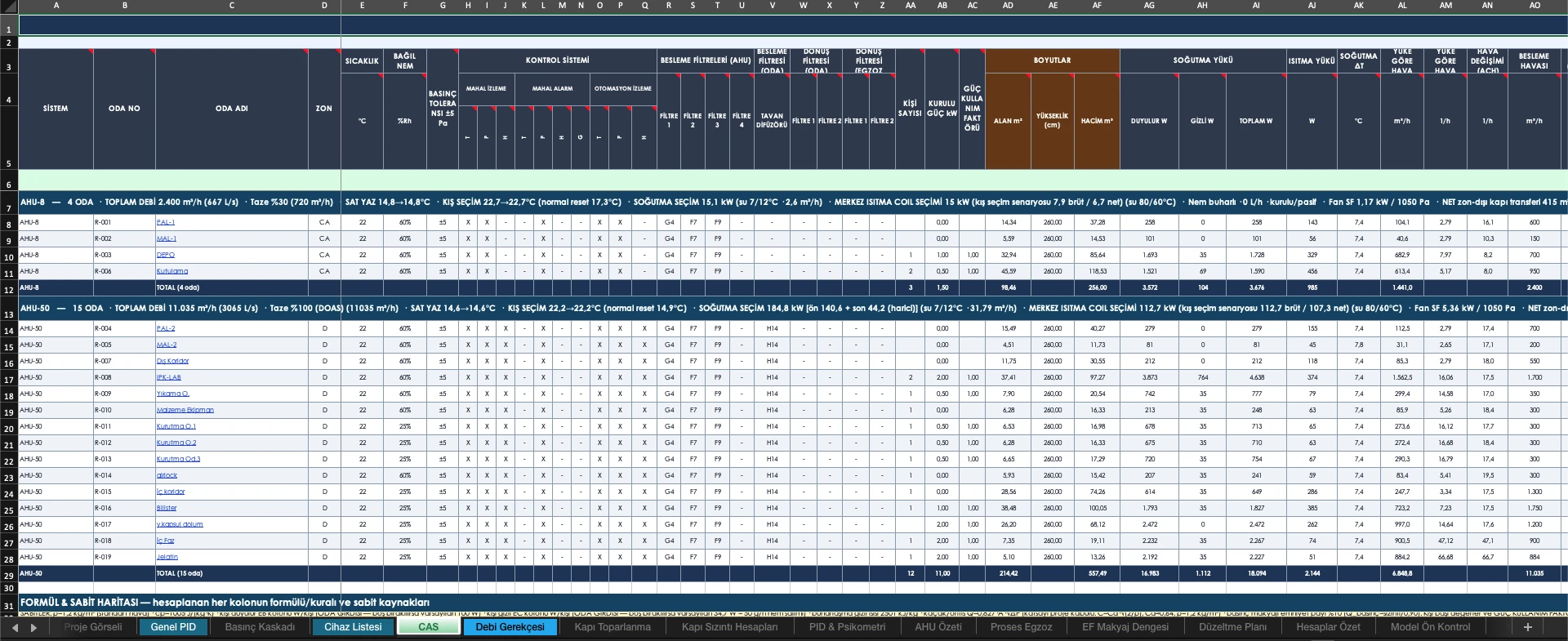Switch to the Proje Görseli sheet tab
This screenshot has height=641, width=1568.
tap(93, 627)
